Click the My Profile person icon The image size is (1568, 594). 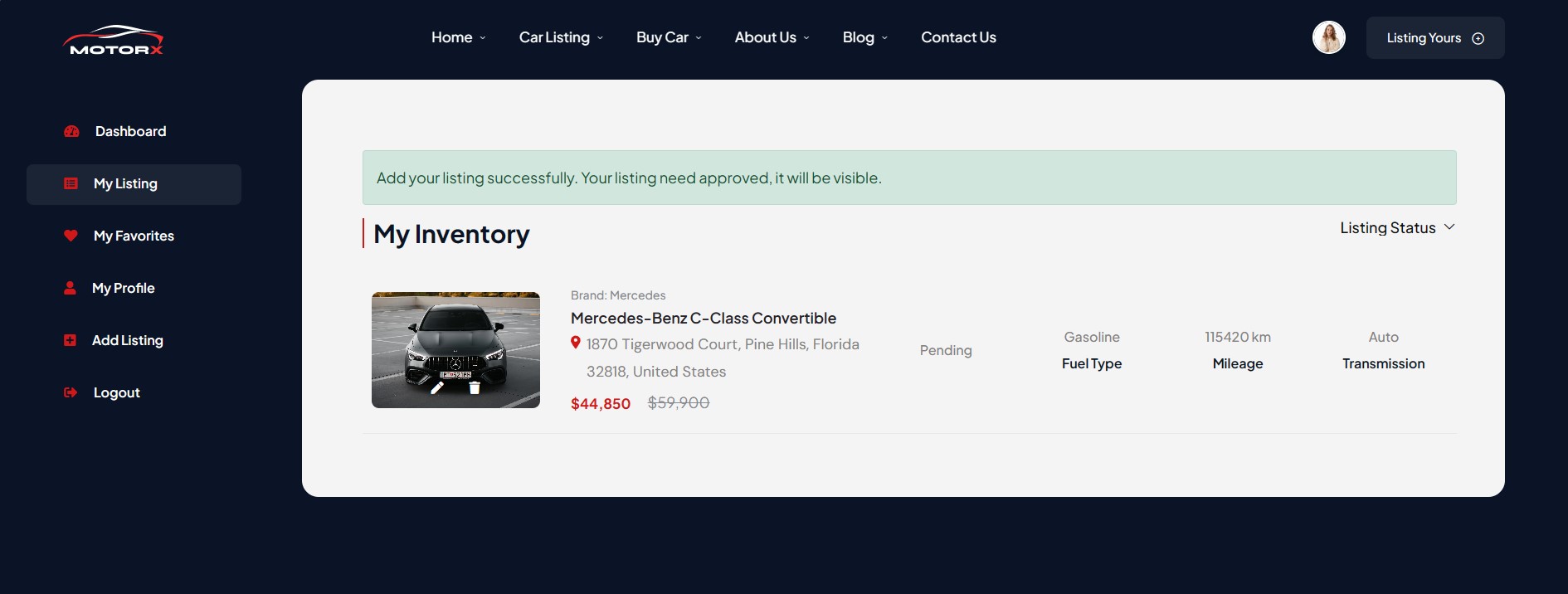coord(70,288)
